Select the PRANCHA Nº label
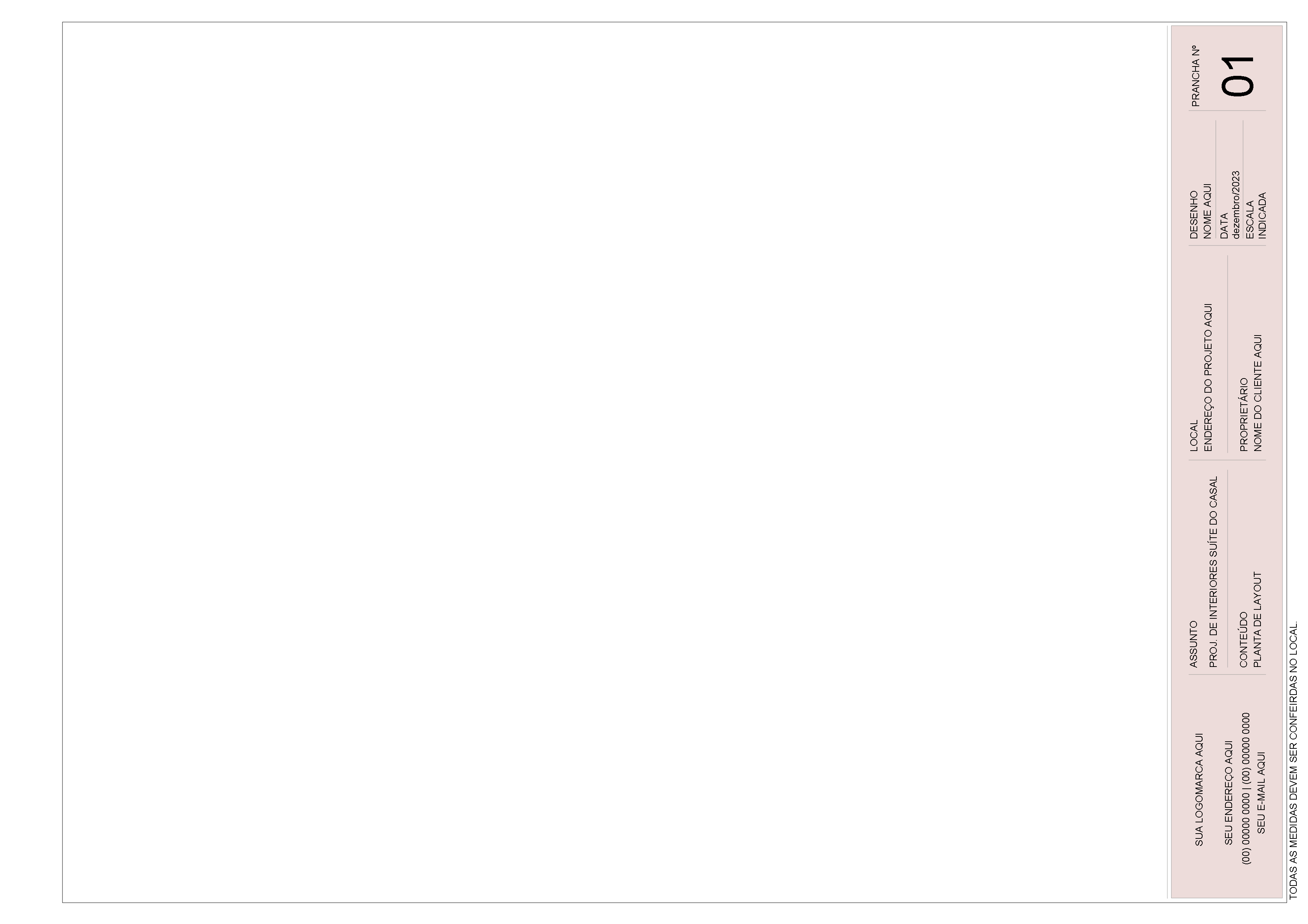This screenshot has height=924, width=1308. [x=1196, y=76]
